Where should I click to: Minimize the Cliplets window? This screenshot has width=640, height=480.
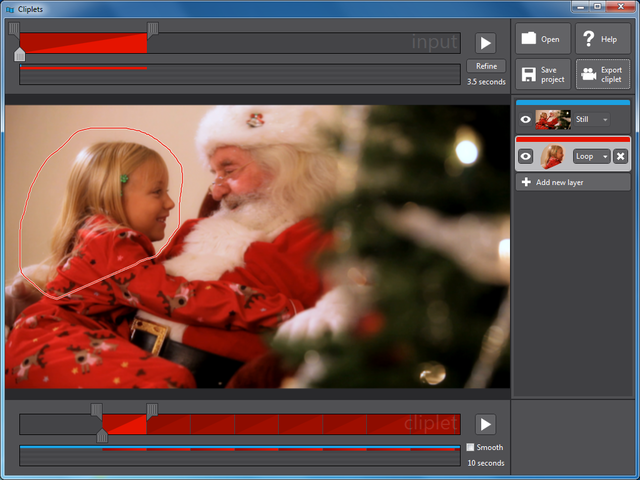click(x=581, y=7)
